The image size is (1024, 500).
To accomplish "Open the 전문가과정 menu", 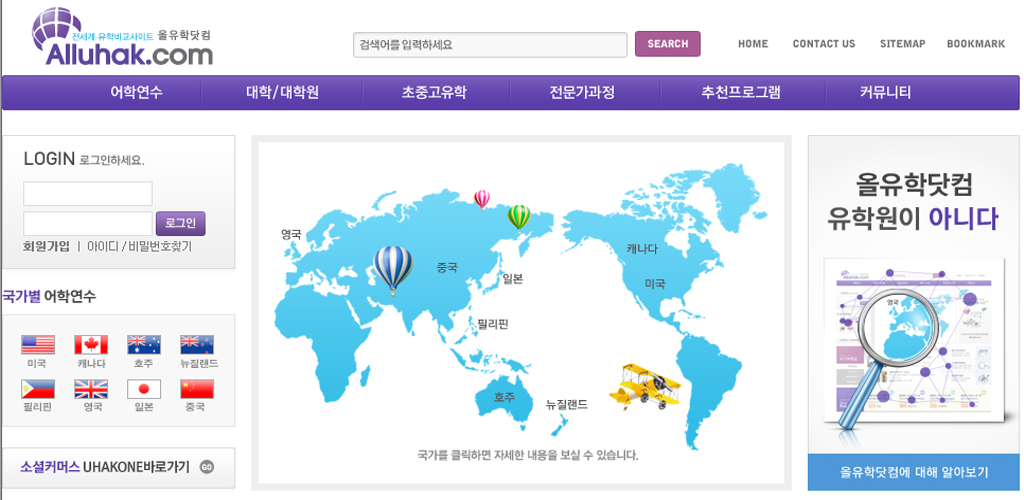I will point(582,93).
